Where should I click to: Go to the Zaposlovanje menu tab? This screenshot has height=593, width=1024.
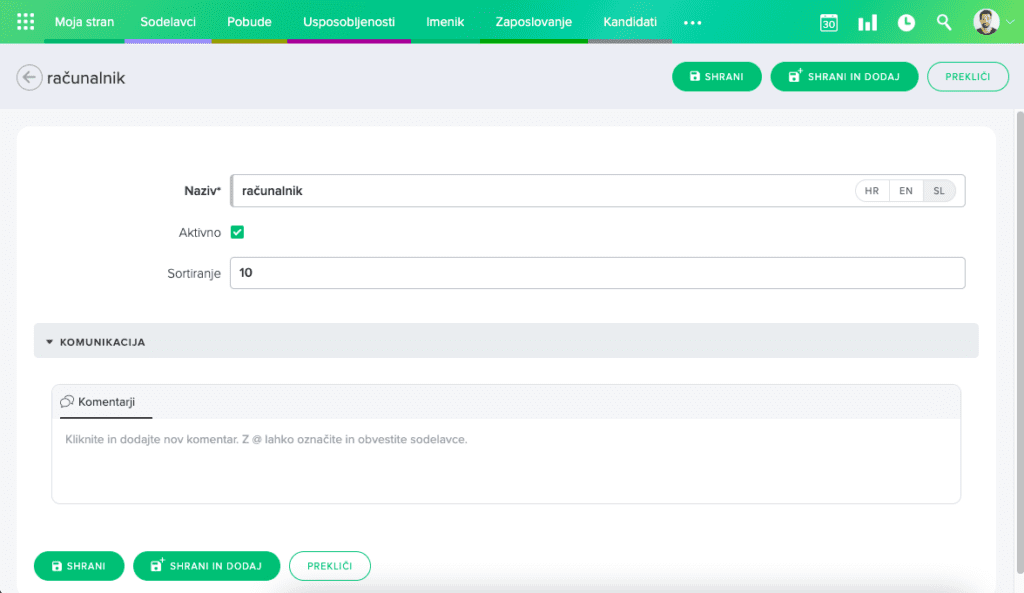pyautogui.click(x=533, y=22)
